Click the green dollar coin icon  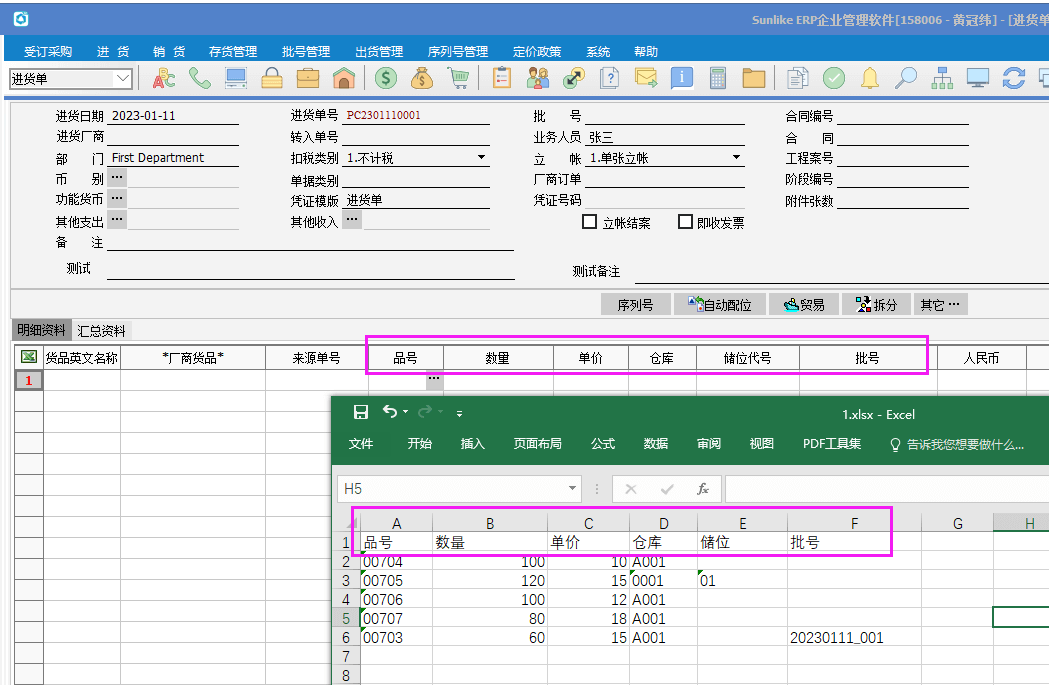coord(386,78)
